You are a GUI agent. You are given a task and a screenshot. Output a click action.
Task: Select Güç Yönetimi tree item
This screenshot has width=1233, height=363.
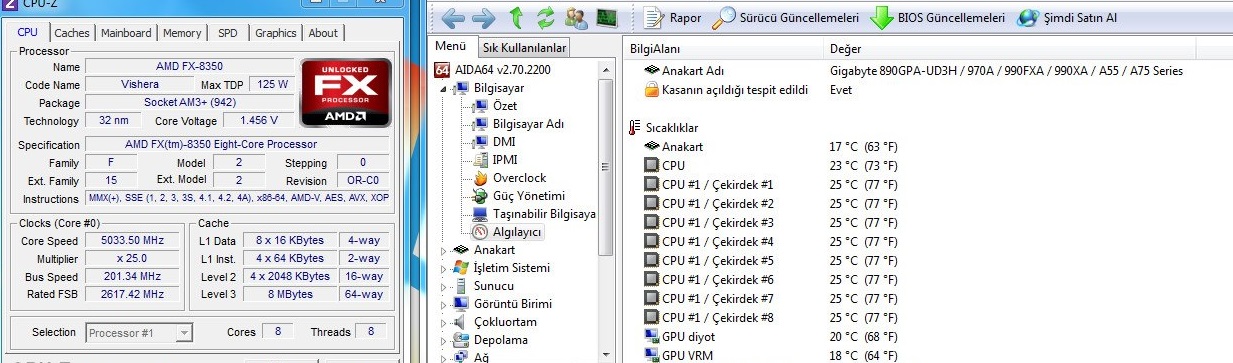point(529,196)
